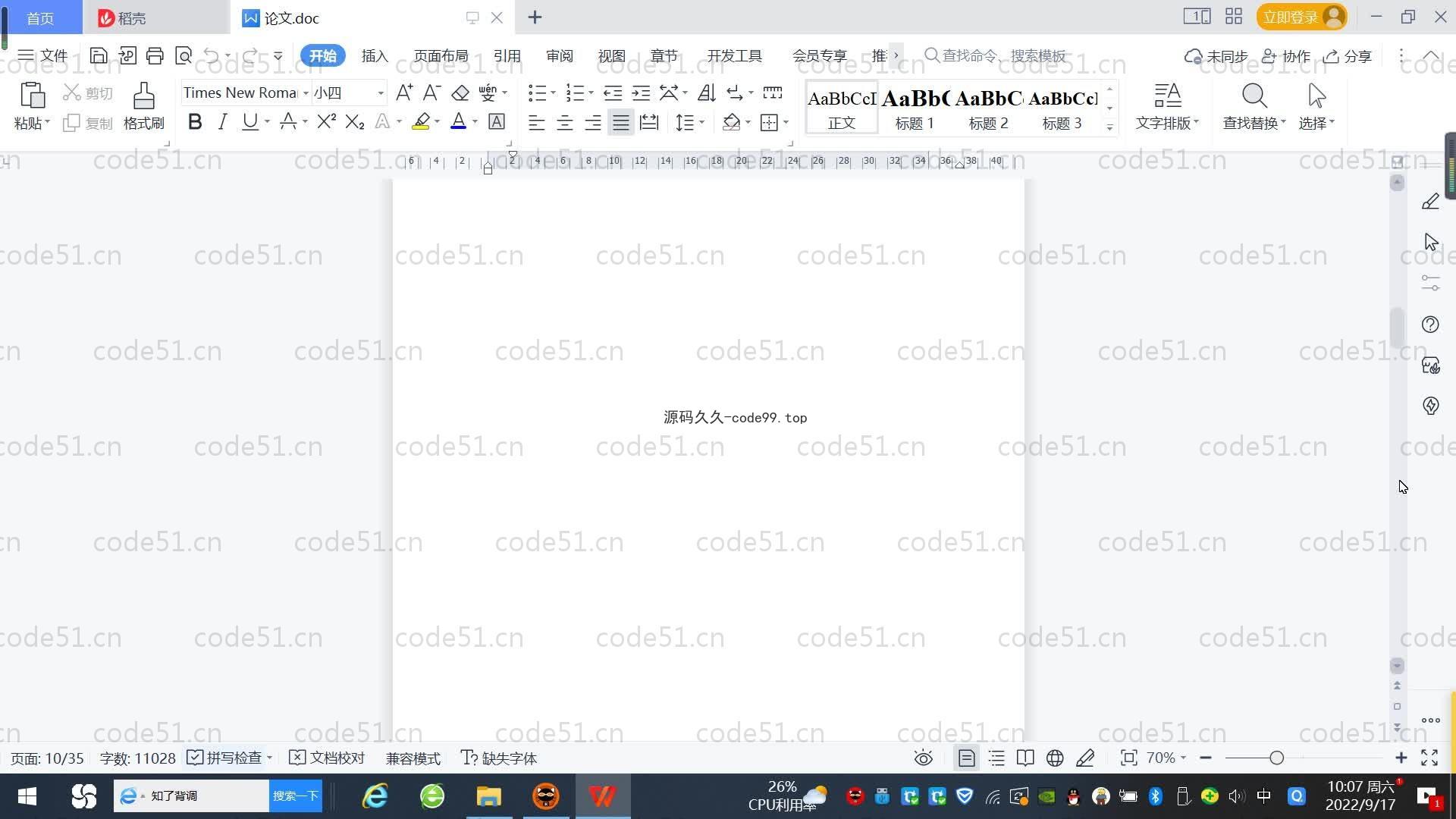Screen dimensions: 1456x819
Task: Click the Share button
Action: pos(1348,55)
